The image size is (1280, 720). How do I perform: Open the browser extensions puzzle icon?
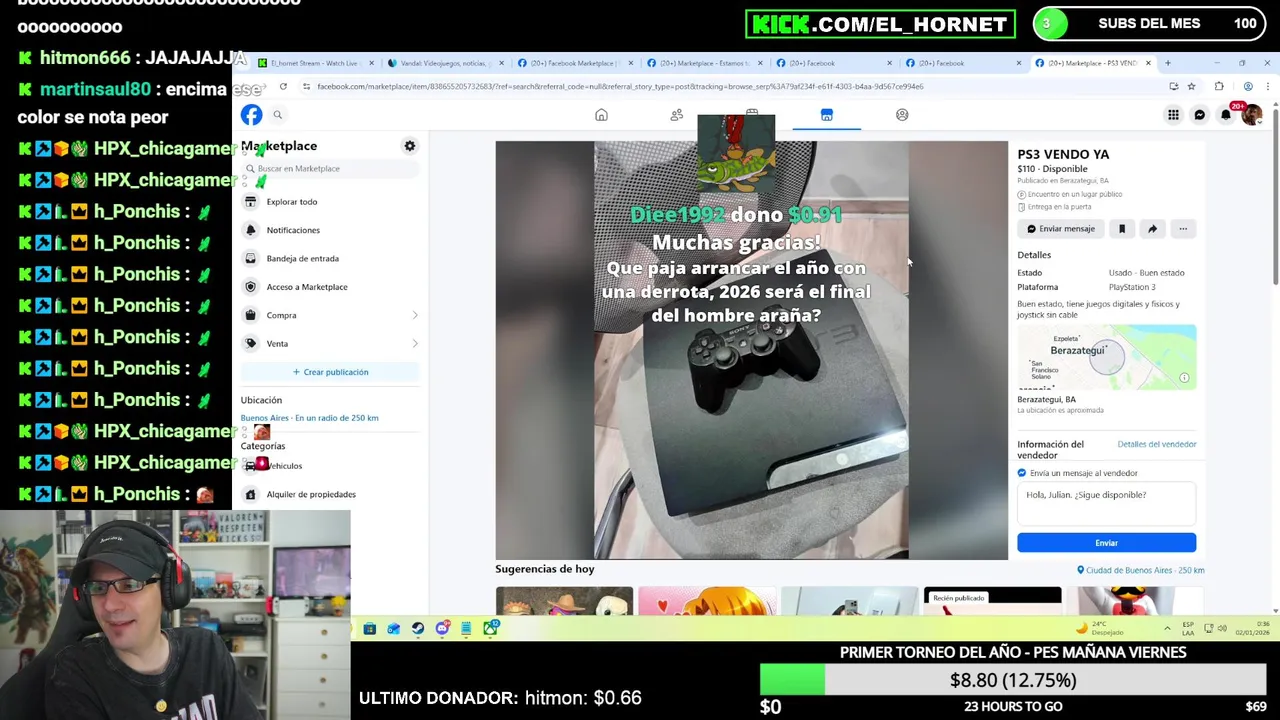pos(1219,87)
